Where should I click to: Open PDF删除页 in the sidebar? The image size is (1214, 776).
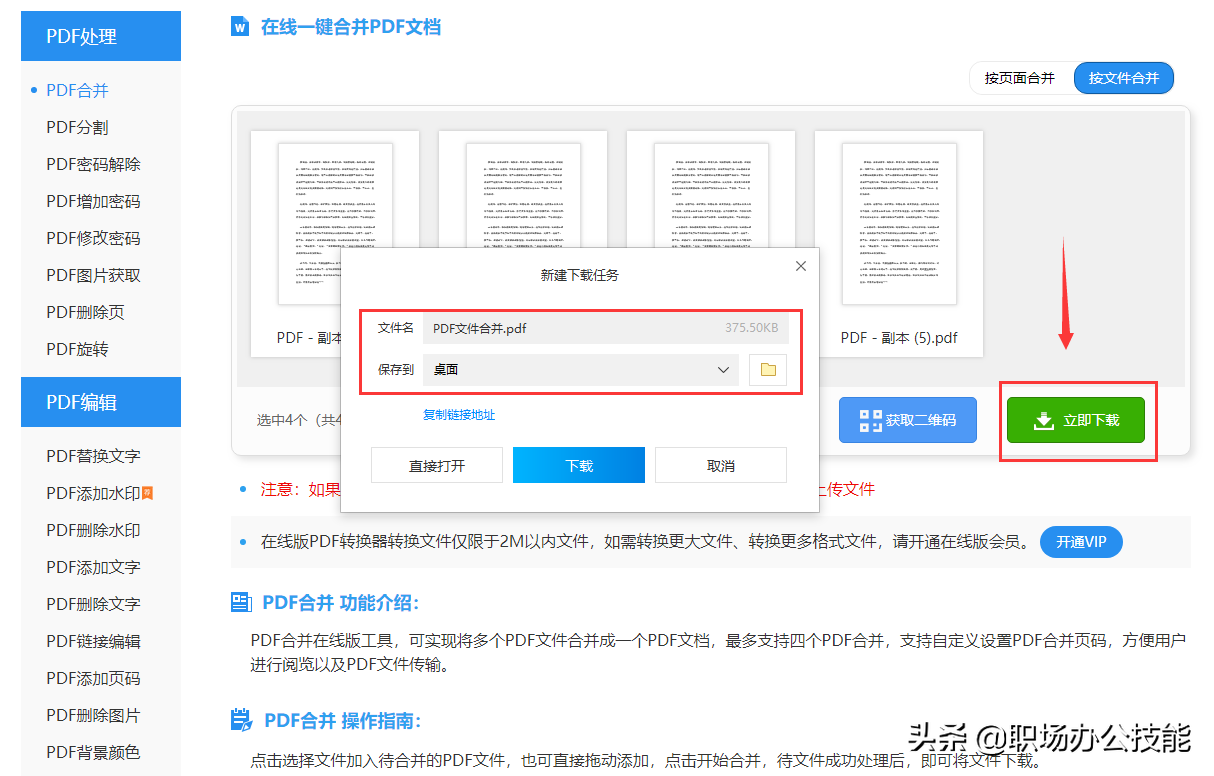coord(85,312)
